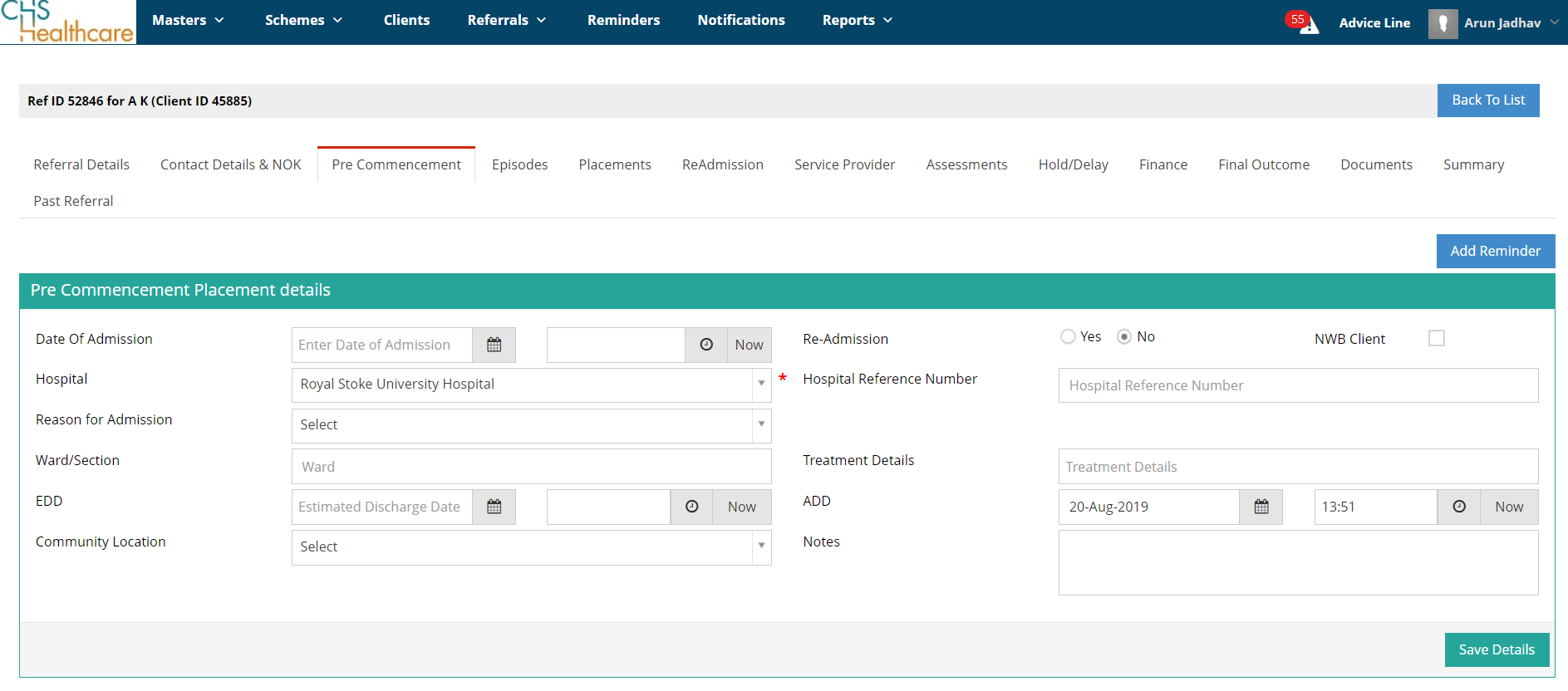Click the Hospital Reference Number field

pos(1298,385)
